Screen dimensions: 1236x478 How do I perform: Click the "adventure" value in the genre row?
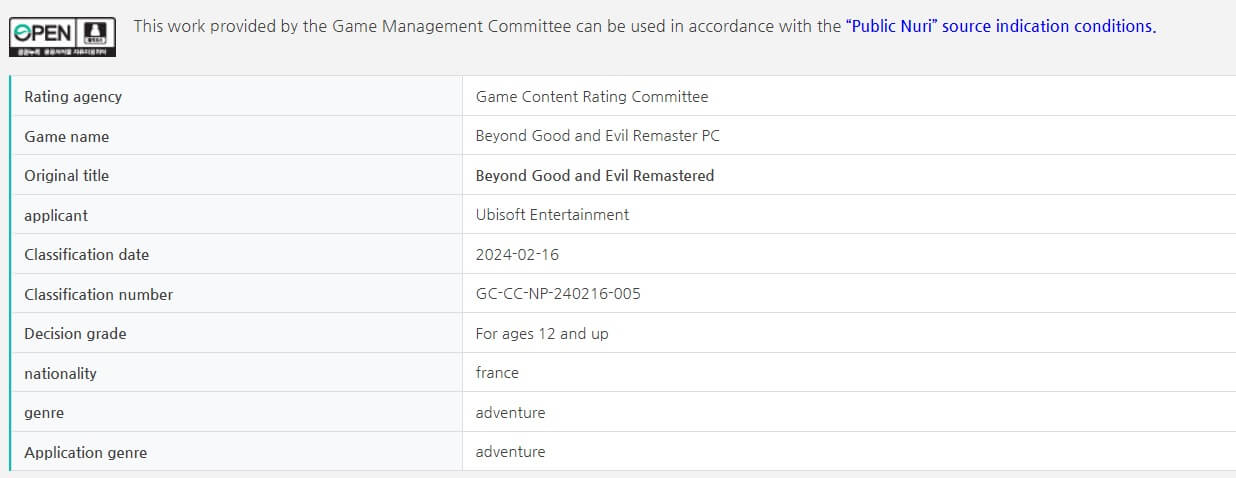point(510,413)
